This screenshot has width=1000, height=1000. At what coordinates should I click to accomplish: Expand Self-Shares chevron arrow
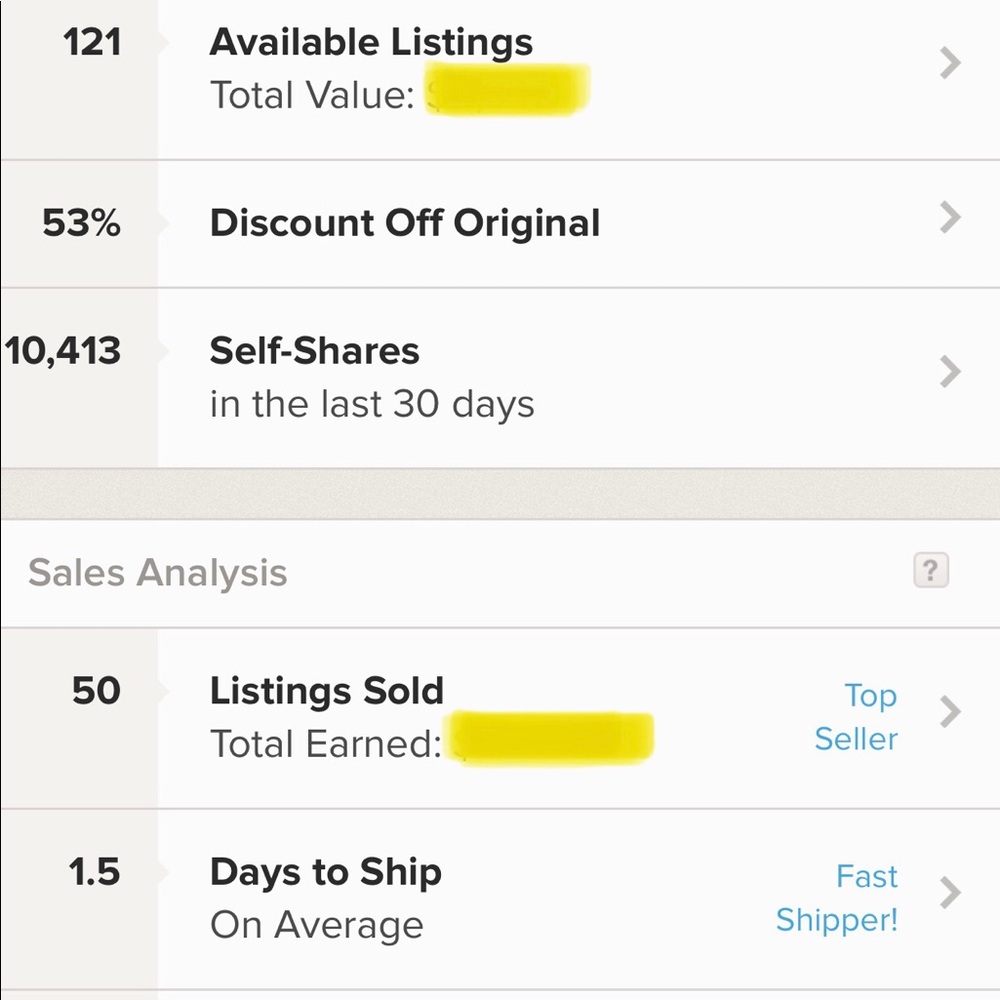coord(950,372)
